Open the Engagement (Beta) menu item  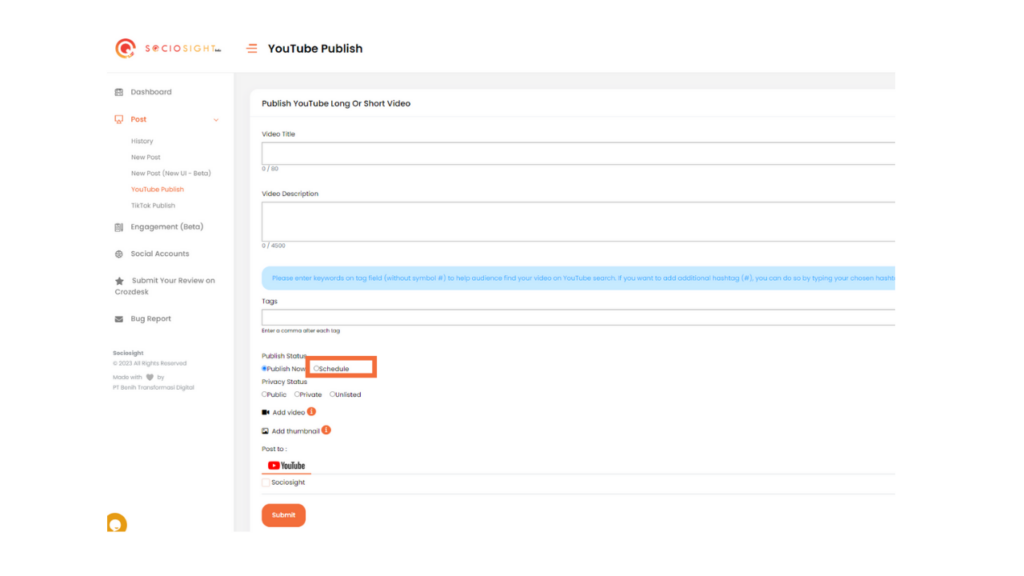tap(167, 227)
